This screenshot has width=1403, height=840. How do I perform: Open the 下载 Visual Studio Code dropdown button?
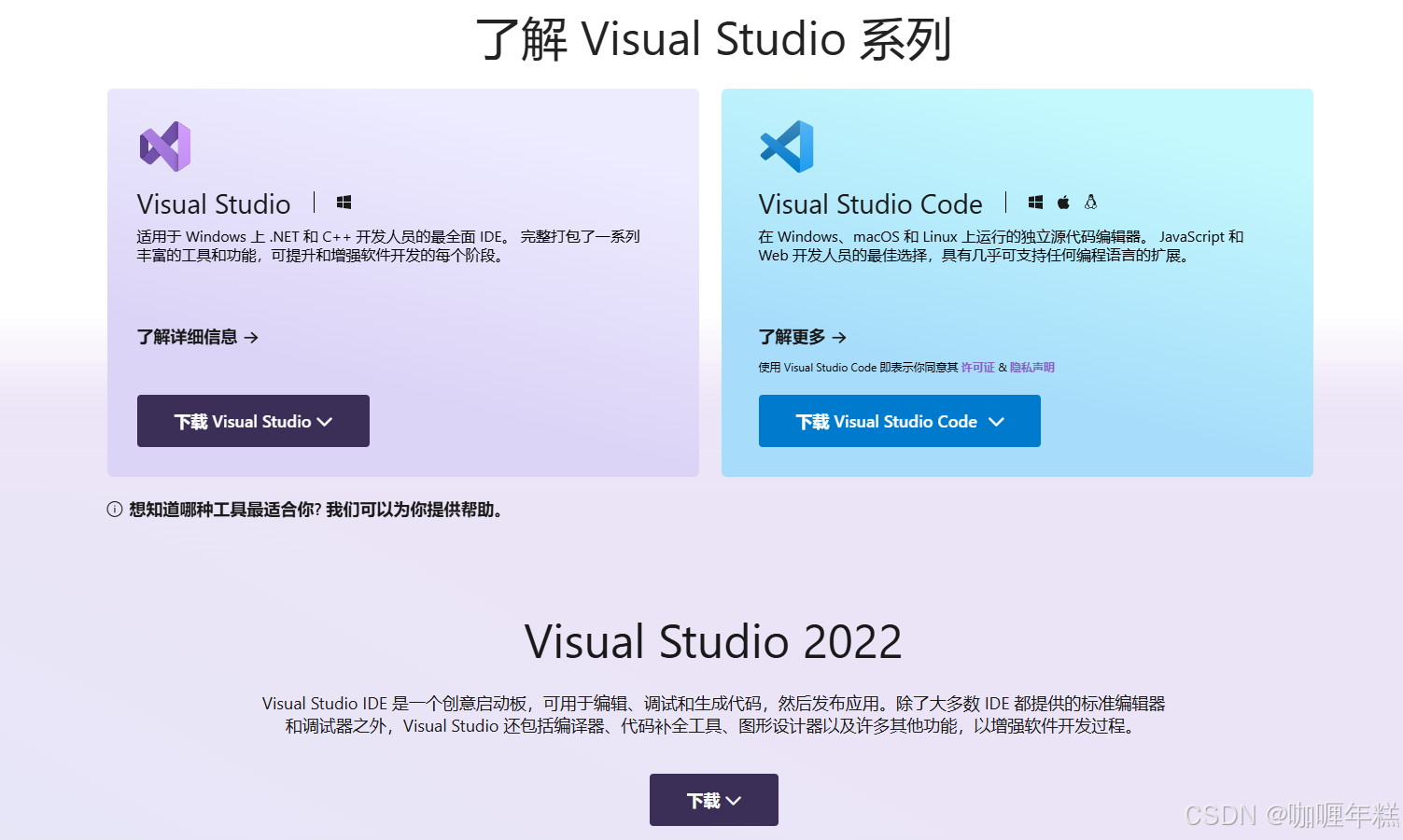tap(899, 421)
